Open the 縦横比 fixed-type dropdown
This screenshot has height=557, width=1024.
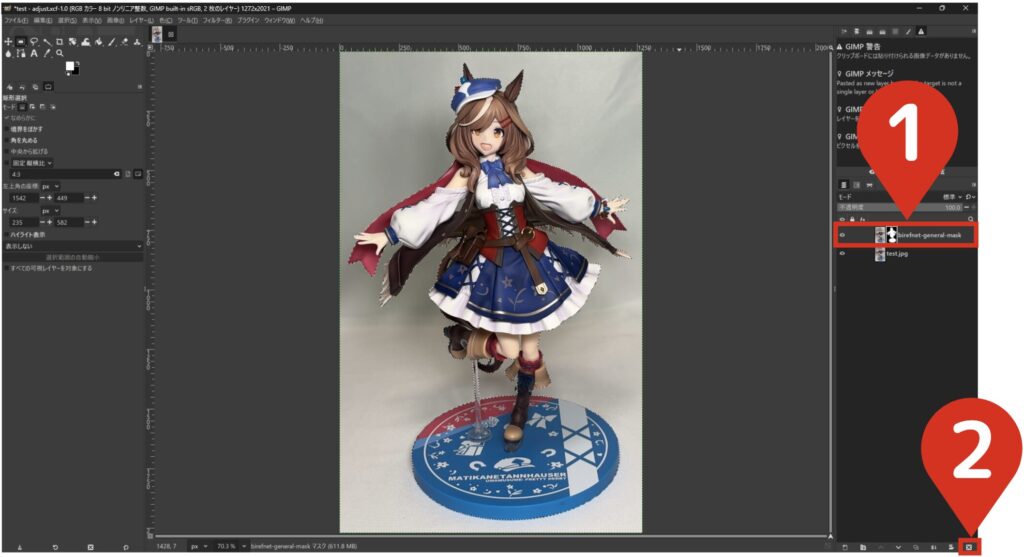(33, 163)
